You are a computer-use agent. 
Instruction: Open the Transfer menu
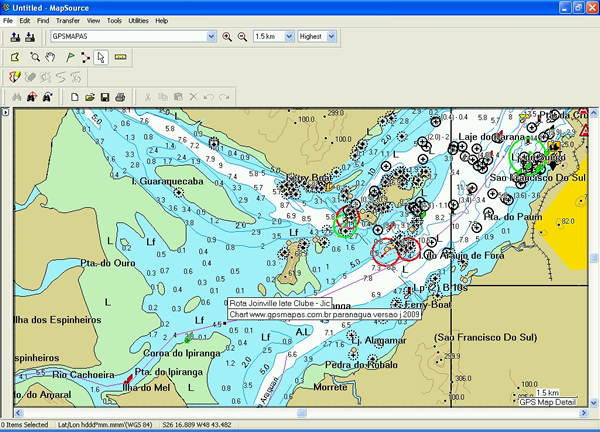pos(69,20)
